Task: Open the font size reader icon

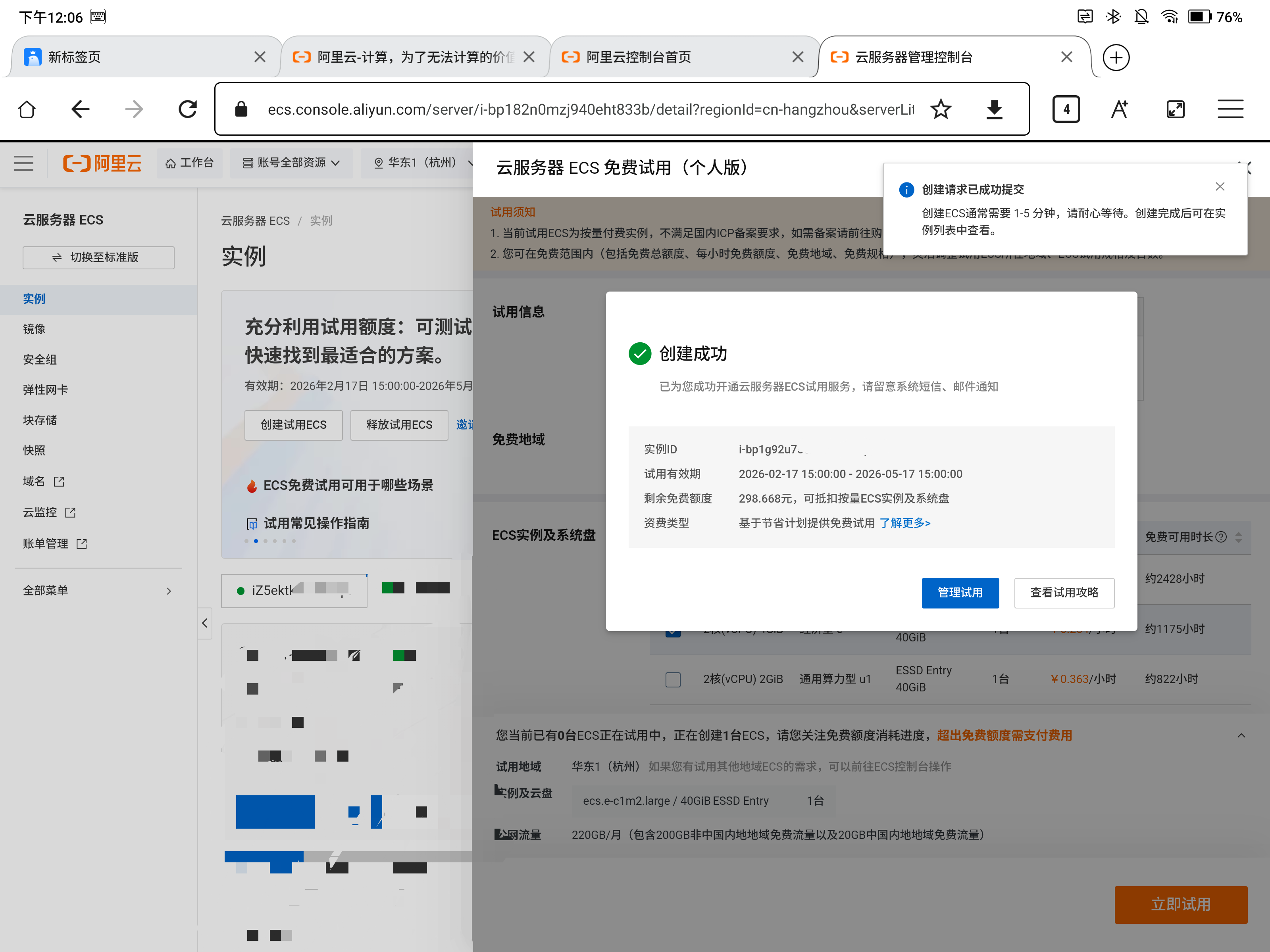Action: point(1119,109)
